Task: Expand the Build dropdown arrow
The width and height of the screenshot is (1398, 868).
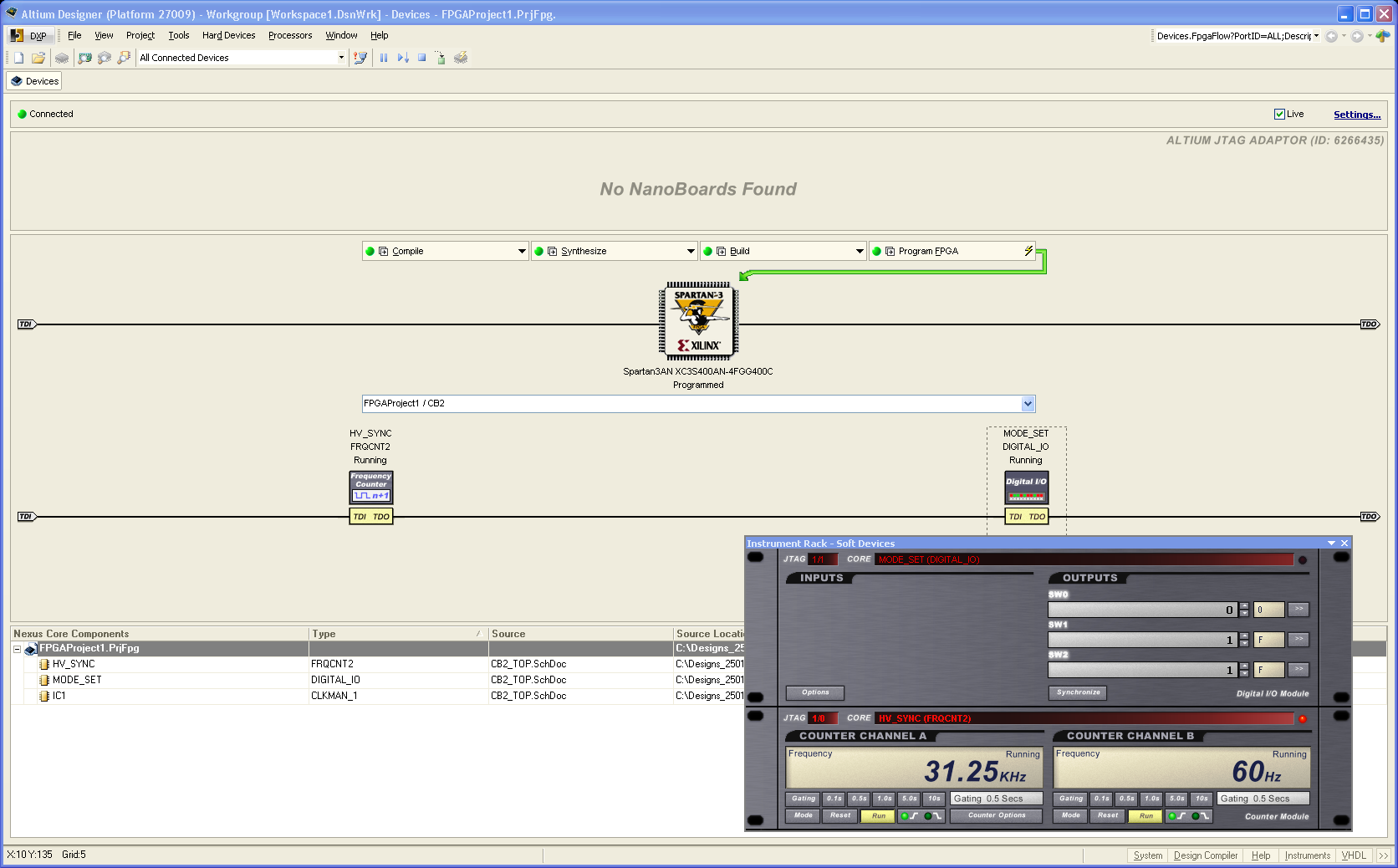Action: [x=860, y=251]
